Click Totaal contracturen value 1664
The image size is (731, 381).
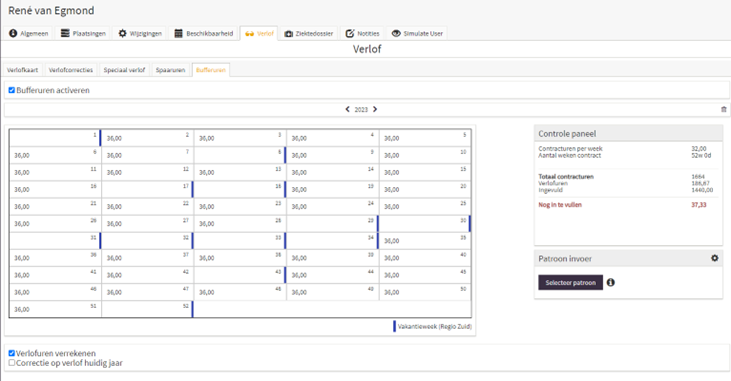pyautogui.click(x=698, y=177)
